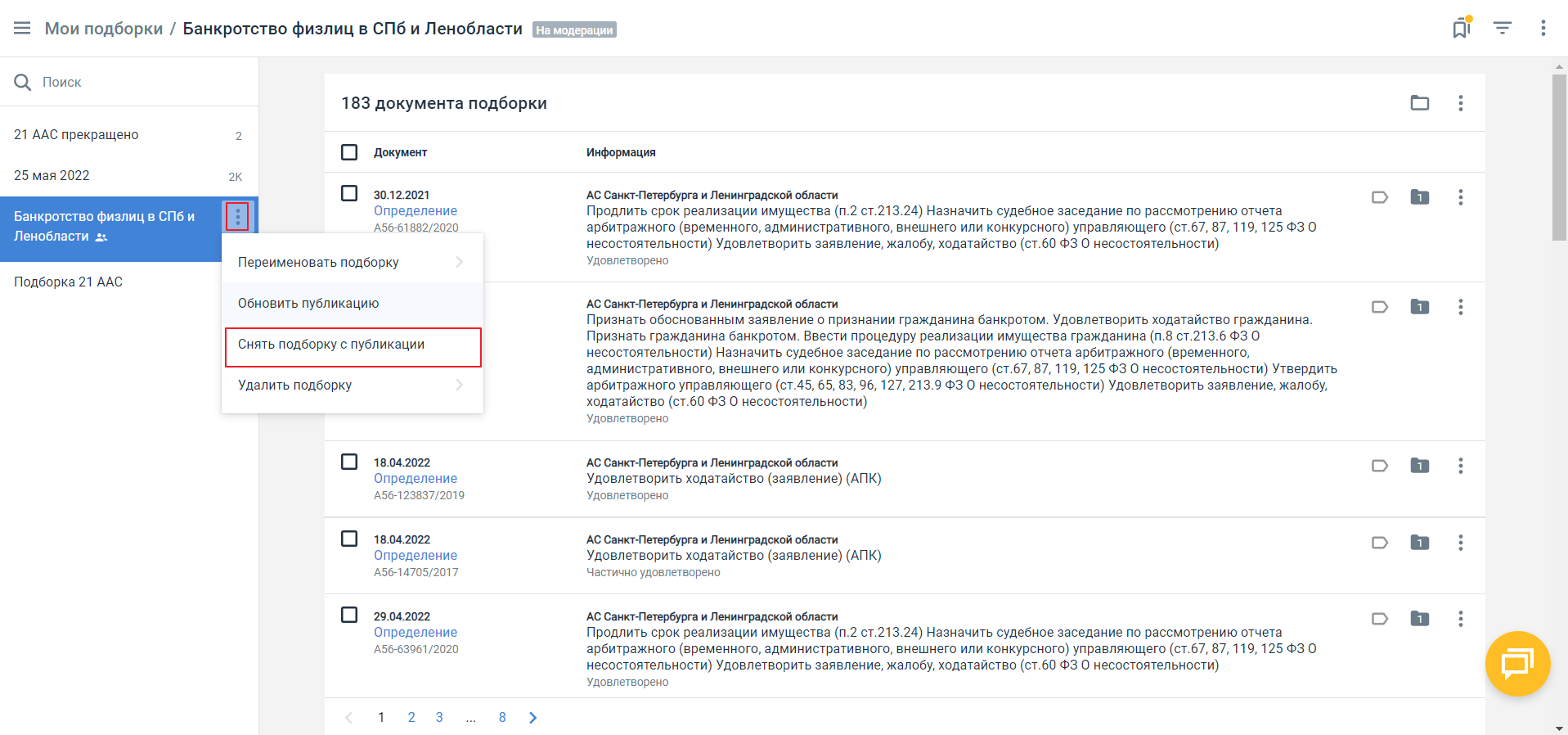The height and width of the screenshot is (735, 1568).
Task: Open more options for A56-123837/2019 document
Action: [x=1461, y=466]
